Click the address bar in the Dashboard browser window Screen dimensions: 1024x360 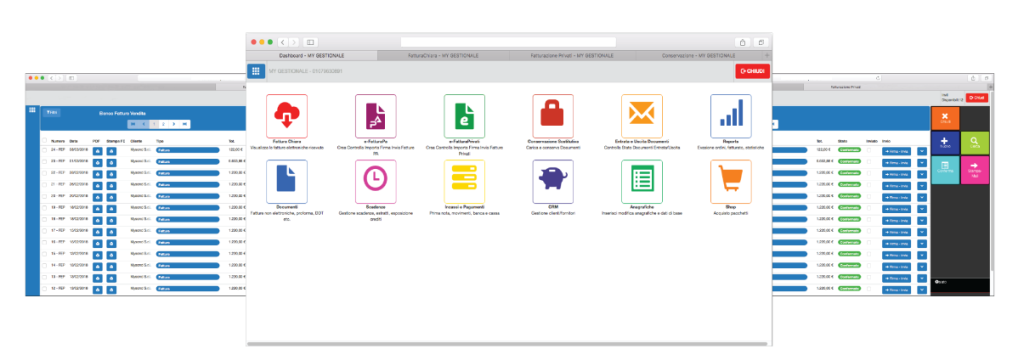pos(508,42)
